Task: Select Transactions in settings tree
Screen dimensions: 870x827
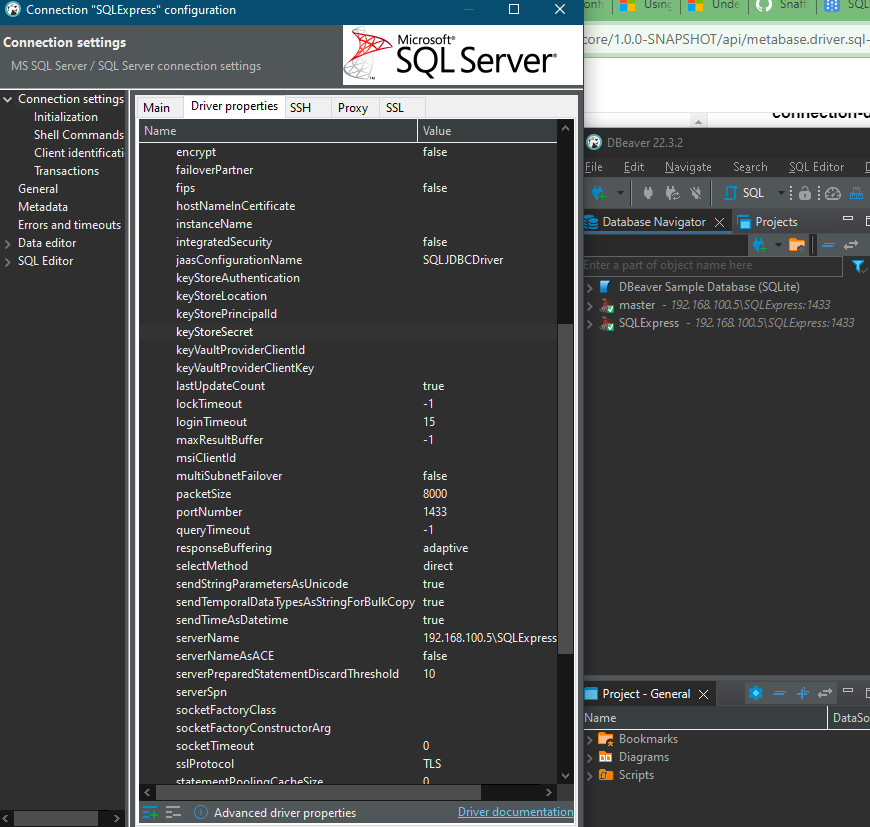Action: click(x=67, y=171)
